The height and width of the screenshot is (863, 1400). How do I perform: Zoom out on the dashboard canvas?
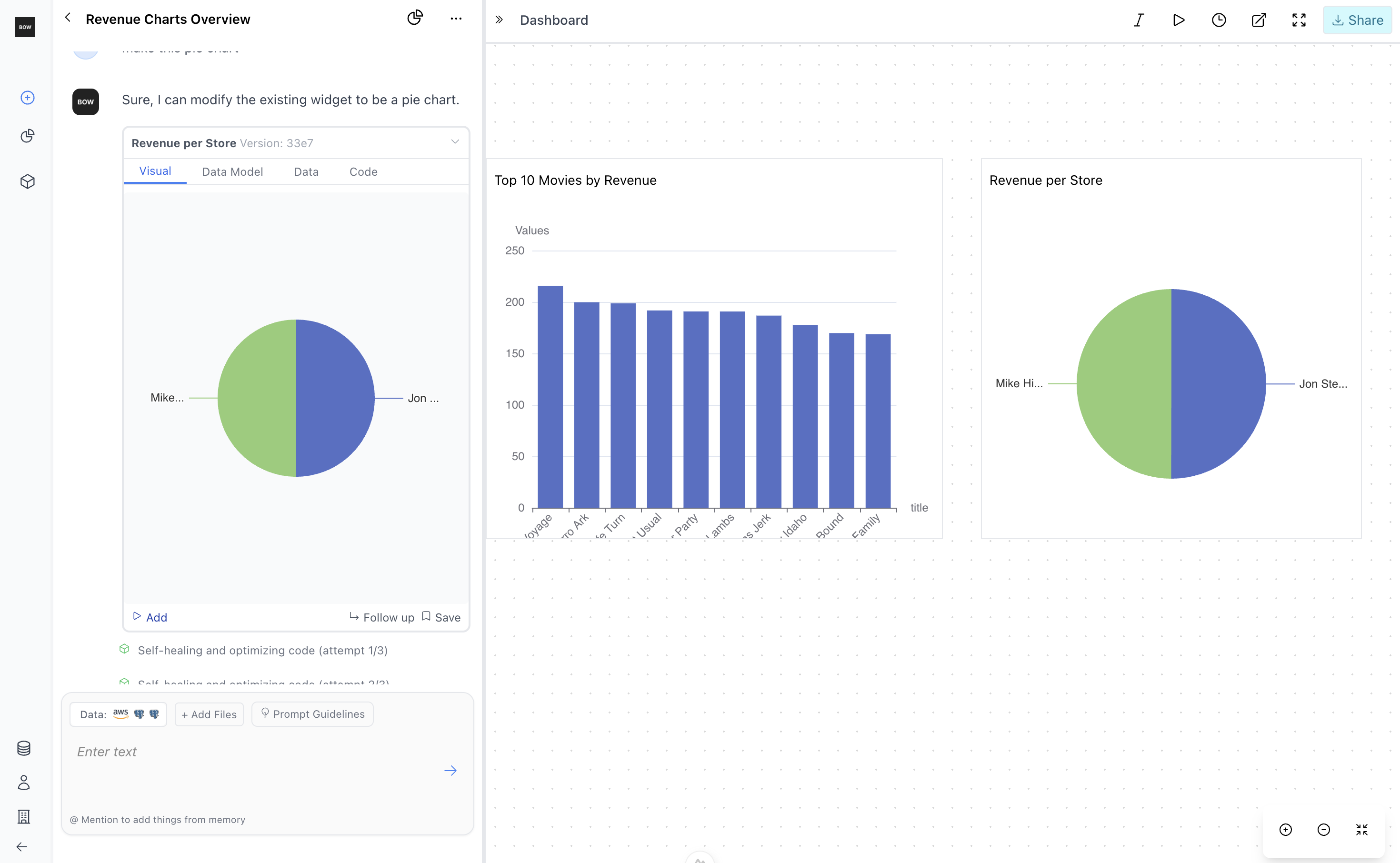1323,830
